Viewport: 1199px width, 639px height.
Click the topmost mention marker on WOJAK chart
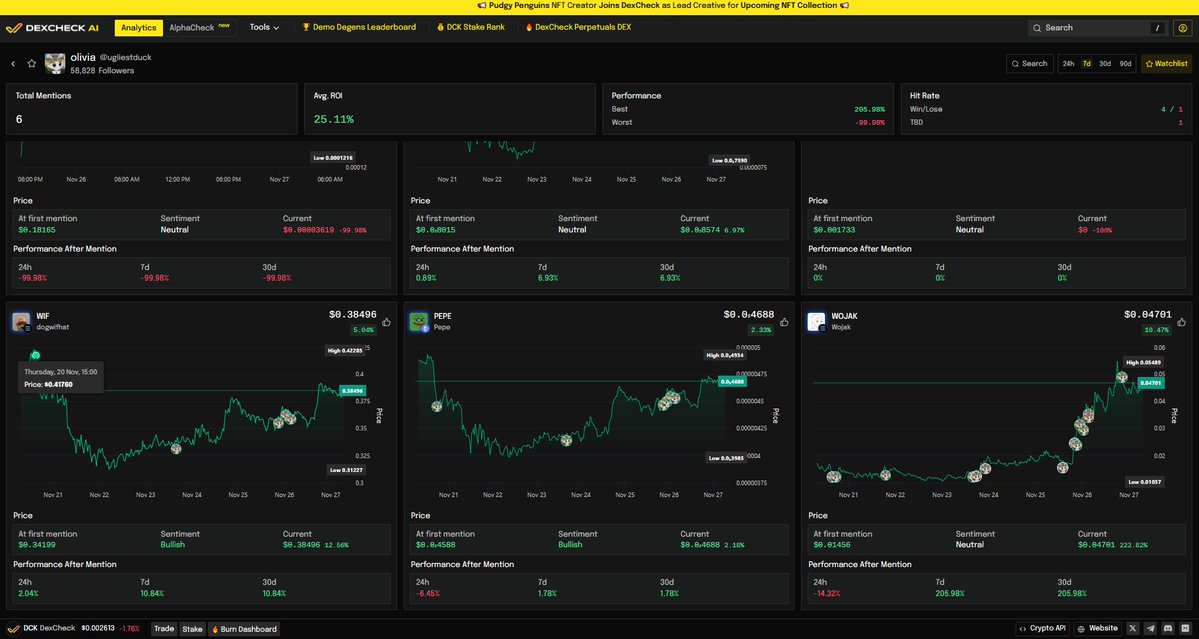1122,377
